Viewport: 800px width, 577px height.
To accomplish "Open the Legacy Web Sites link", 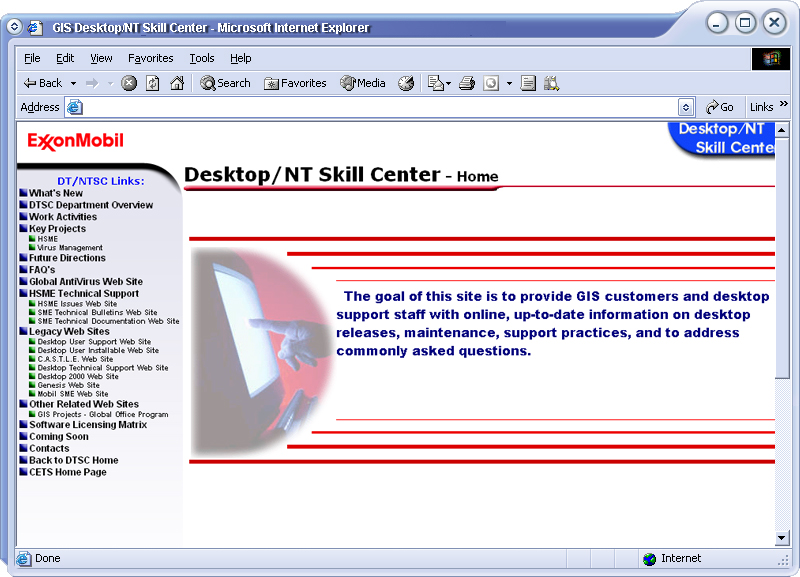I will tap(69, 332).
